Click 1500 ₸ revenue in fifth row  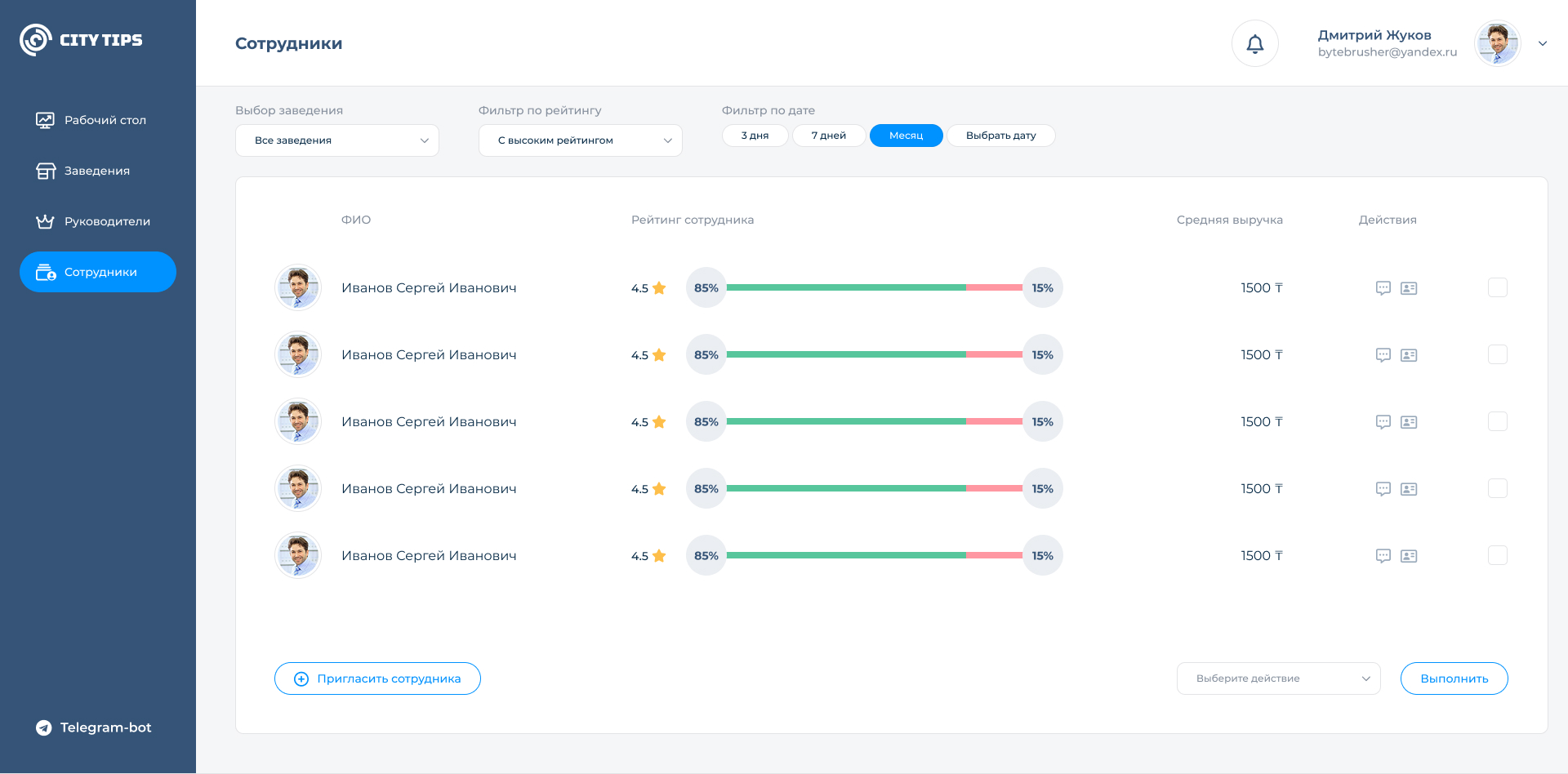click(1262, 555)
